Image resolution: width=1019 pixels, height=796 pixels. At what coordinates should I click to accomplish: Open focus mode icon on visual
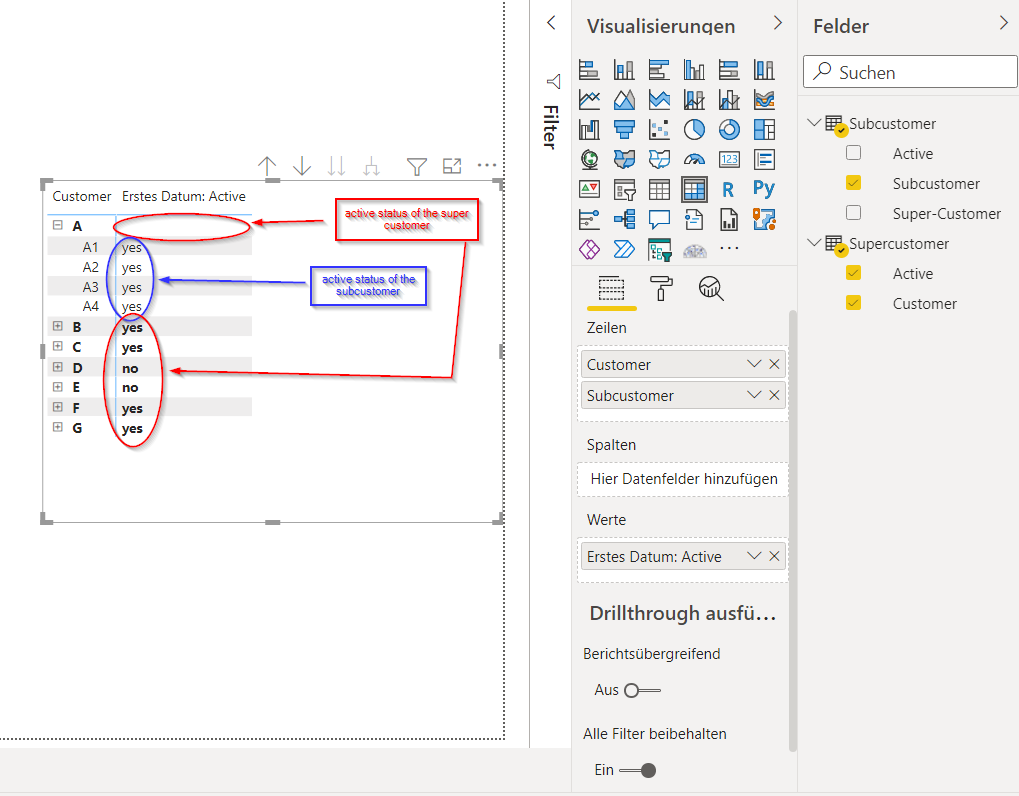coord(452,166)
